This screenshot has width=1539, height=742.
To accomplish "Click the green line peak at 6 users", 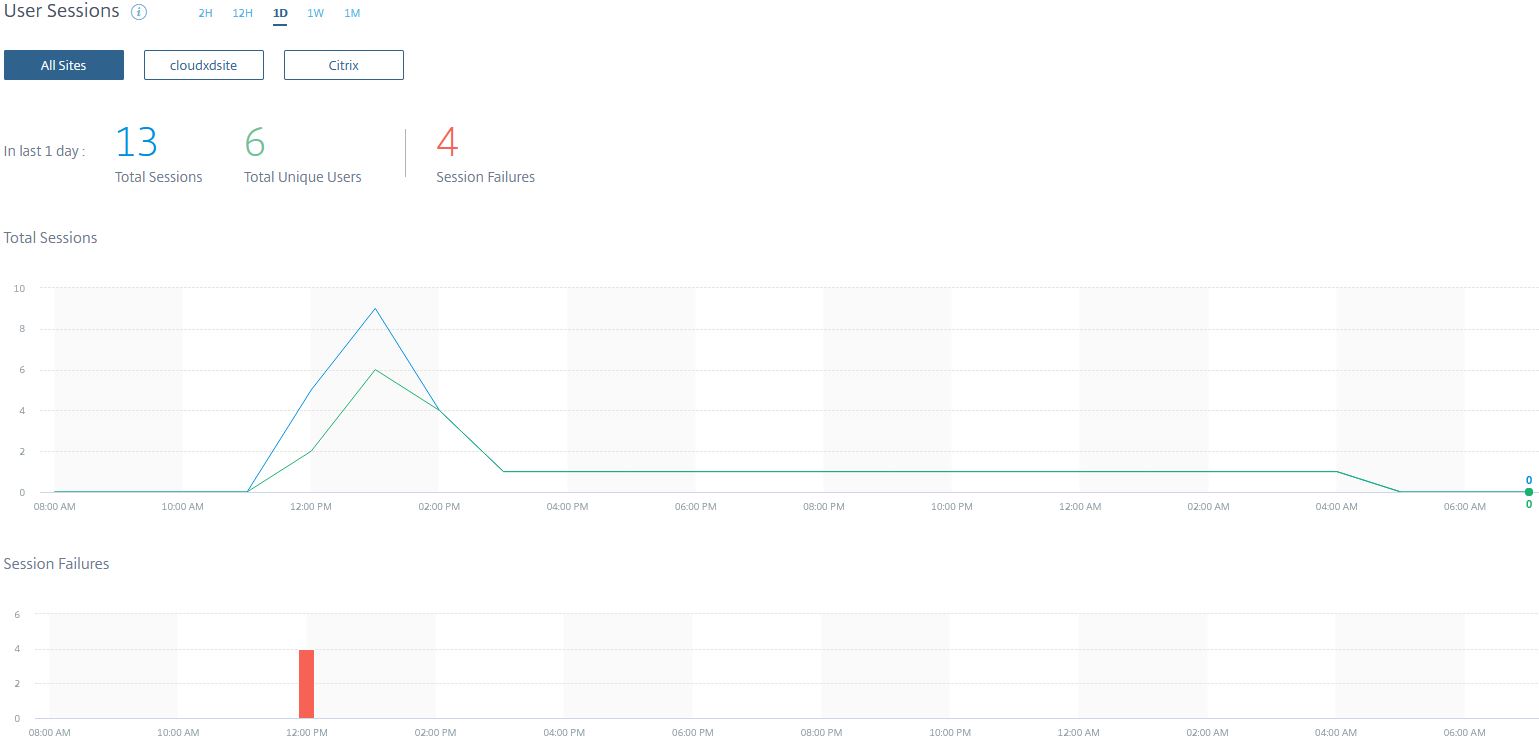I will click(375, 370).
